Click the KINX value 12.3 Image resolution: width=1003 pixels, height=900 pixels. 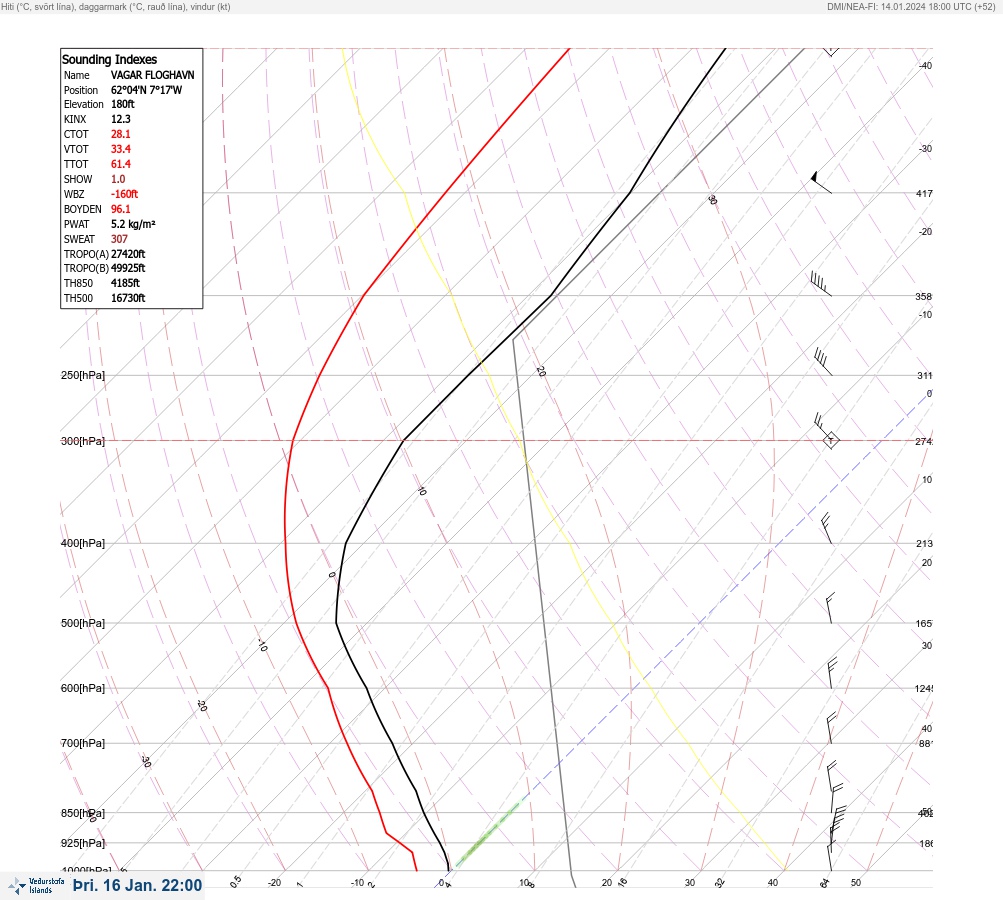point(120,119)
